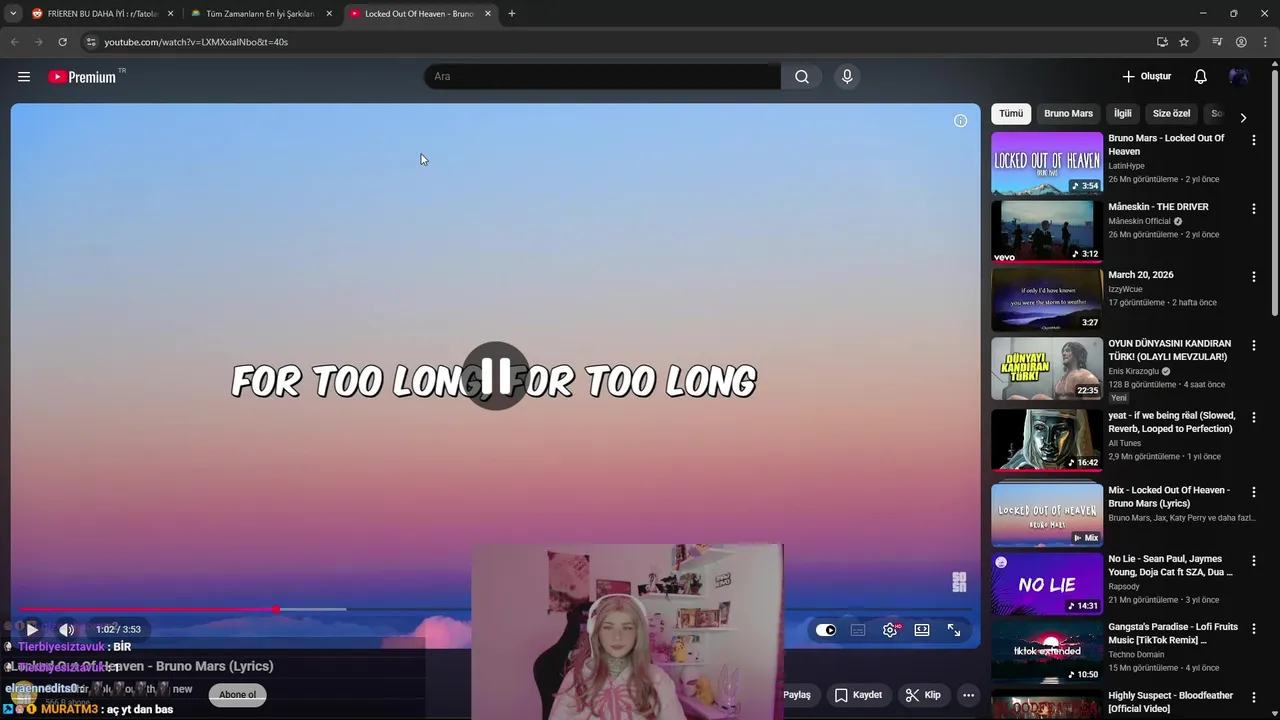Open the site information icon in address bar

point(91,42)
